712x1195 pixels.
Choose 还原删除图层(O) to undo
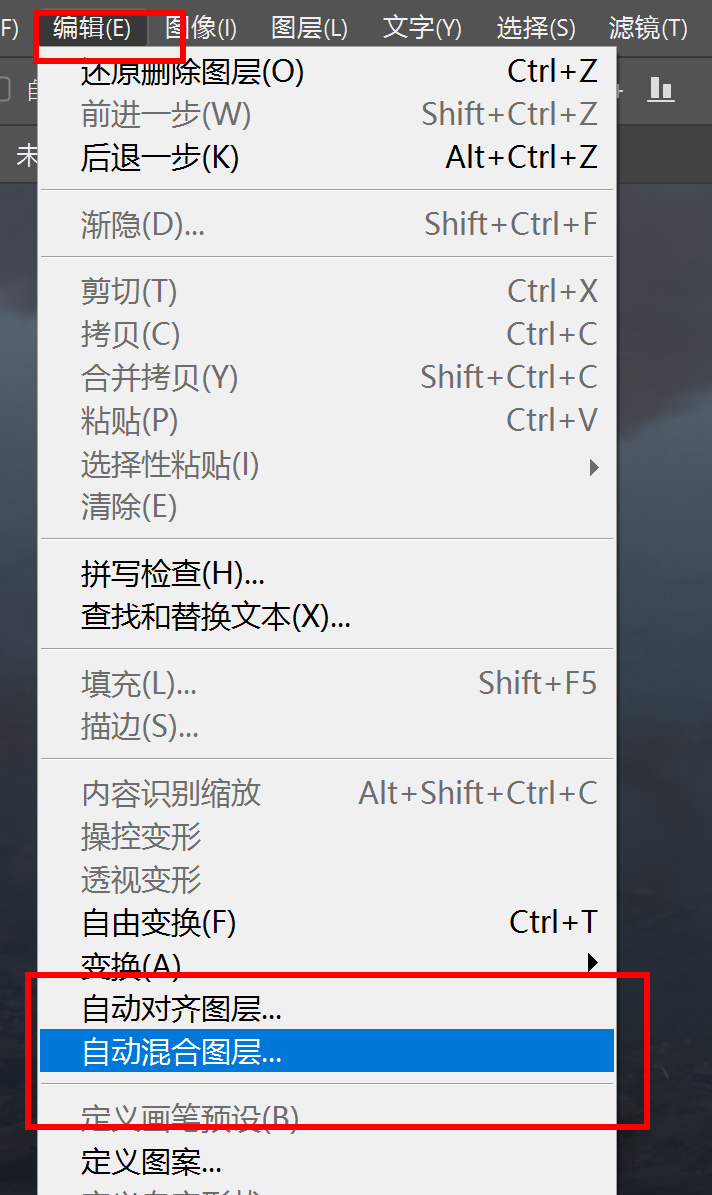tap(192, 72)
